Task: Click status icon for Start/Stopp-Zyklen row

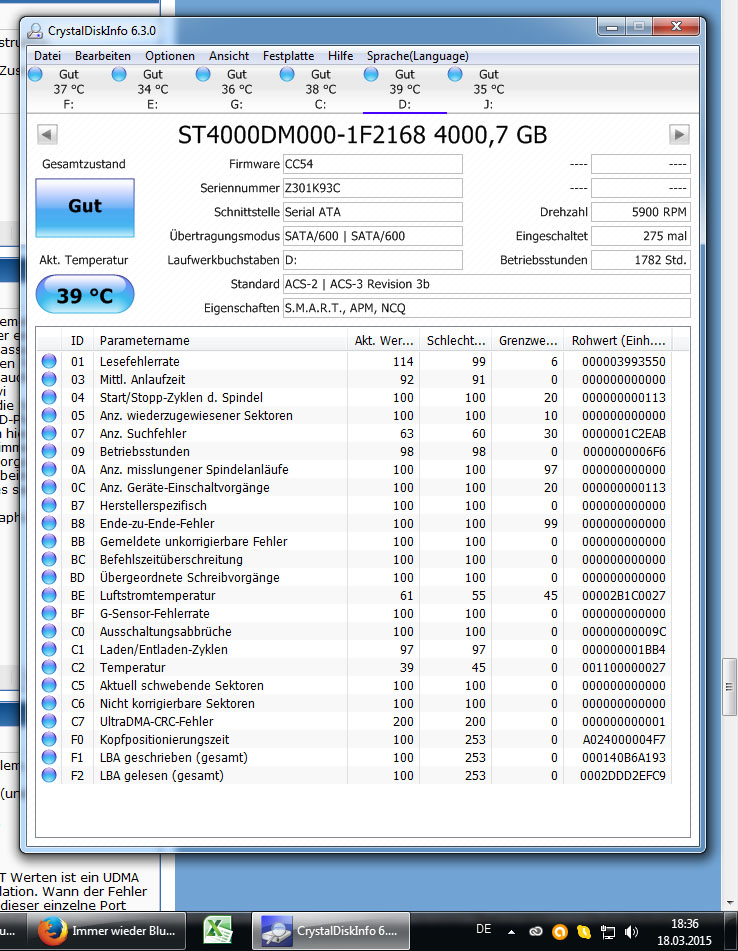Action: 49,397
